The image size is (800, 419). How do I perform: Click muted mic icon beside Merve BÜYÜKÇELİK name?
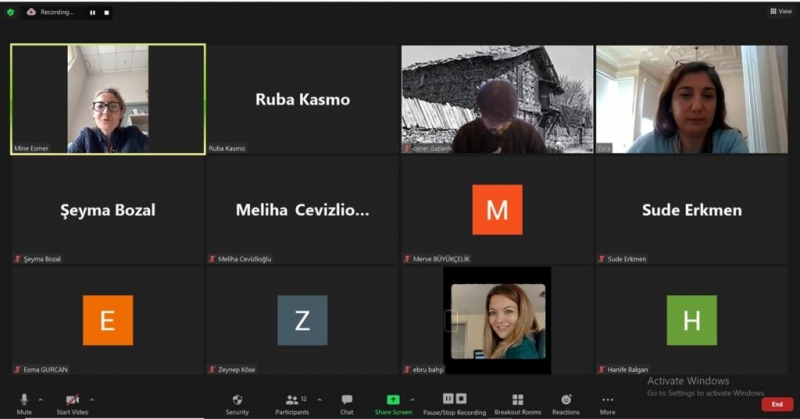(407, 259)
